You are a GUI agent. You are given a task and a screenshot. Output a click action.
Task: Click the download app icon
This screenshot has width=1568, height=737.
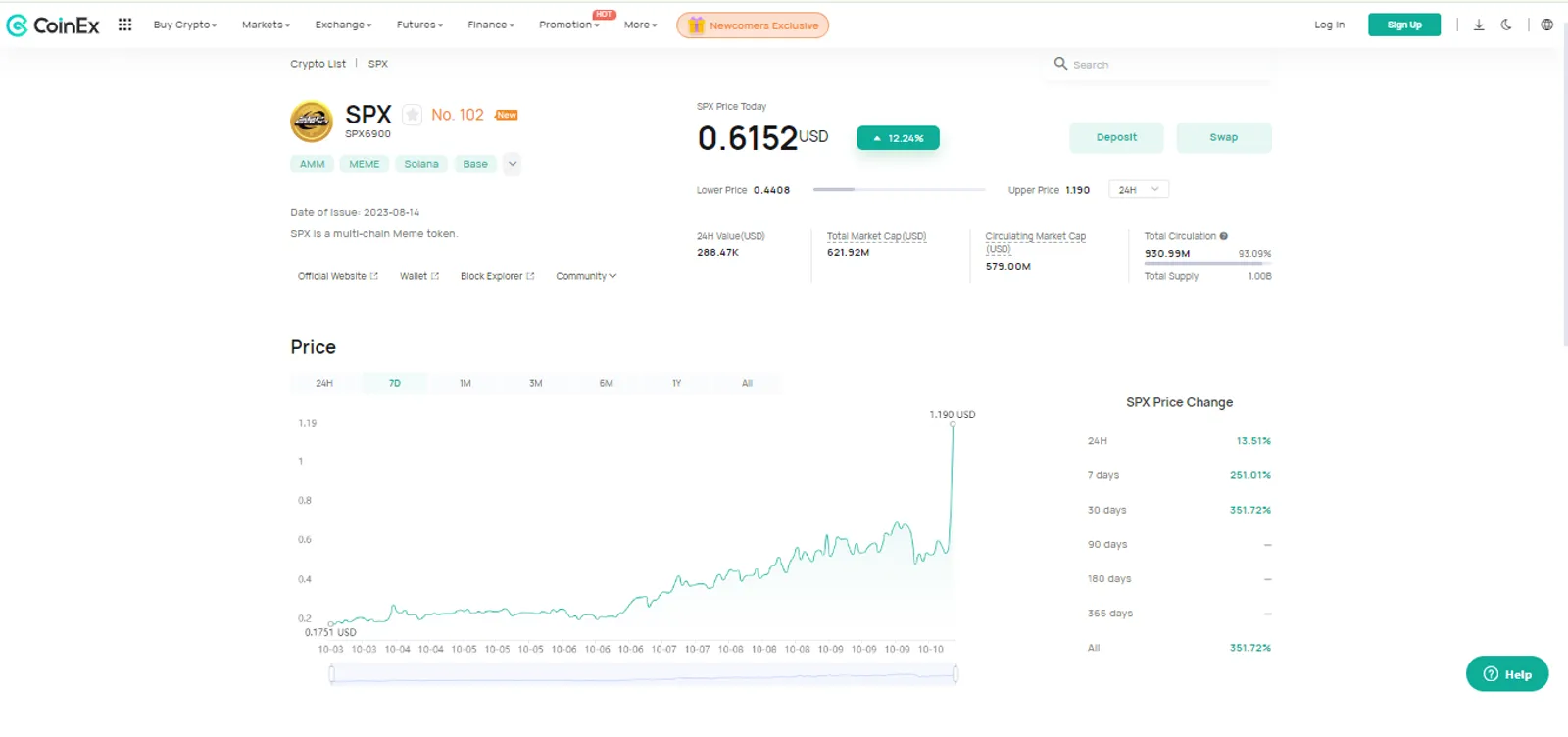coord(1478,25)
